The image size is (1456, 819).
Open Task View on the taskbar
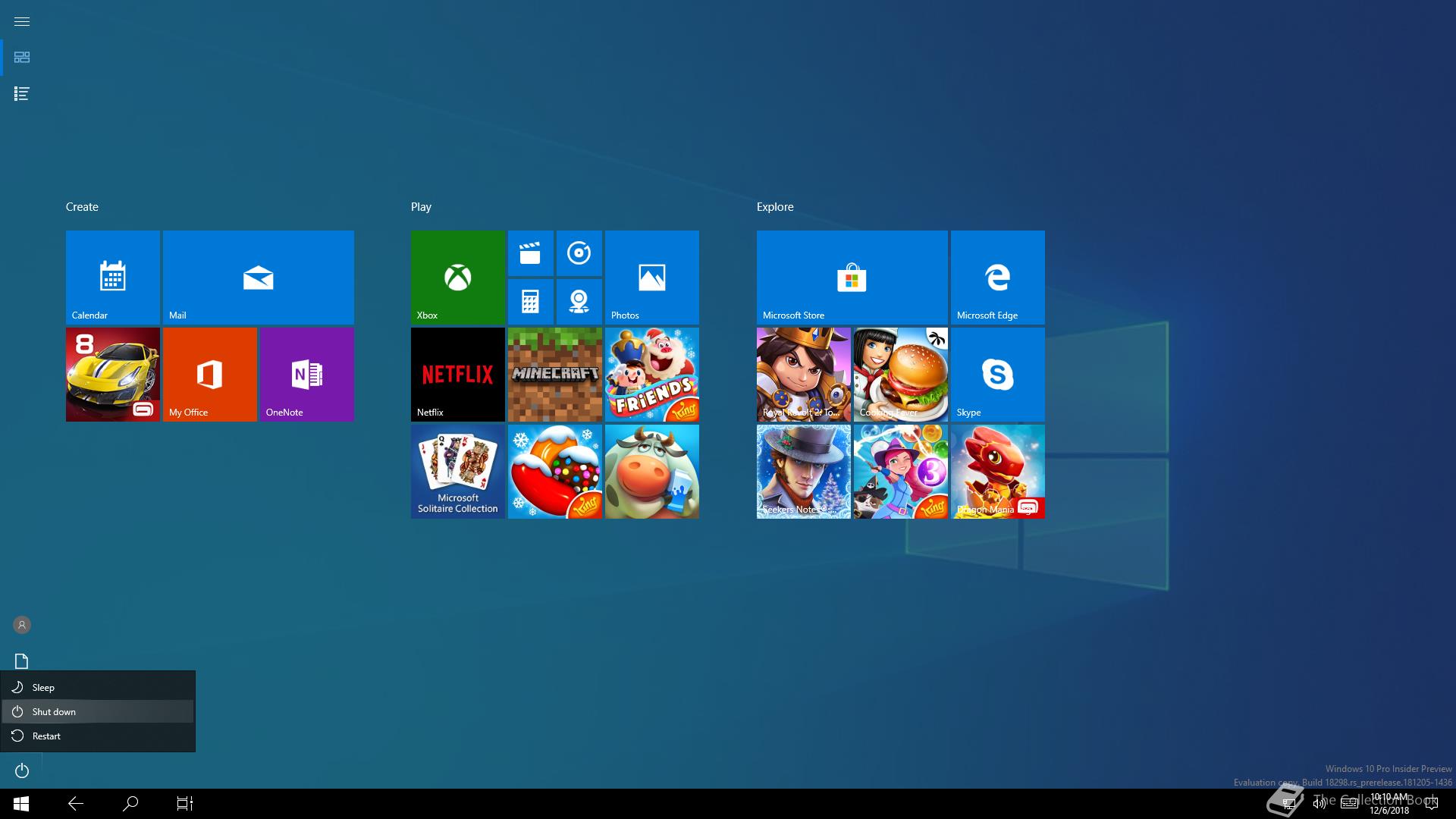(185, 804)
